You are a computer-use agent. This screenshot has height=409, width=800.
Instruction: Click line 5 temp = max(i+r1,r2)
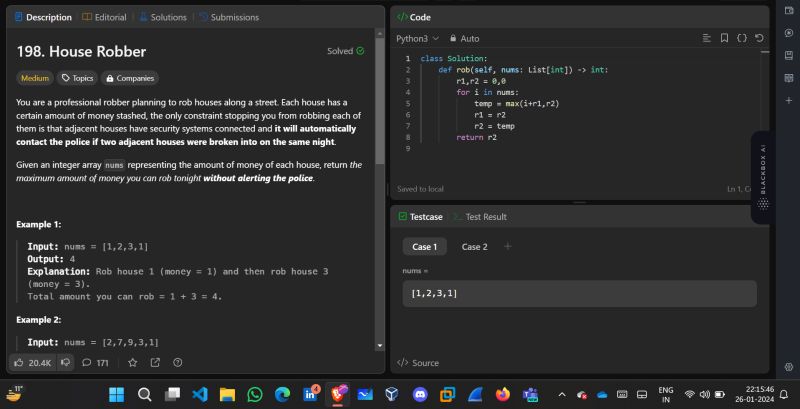click(517, 104)
